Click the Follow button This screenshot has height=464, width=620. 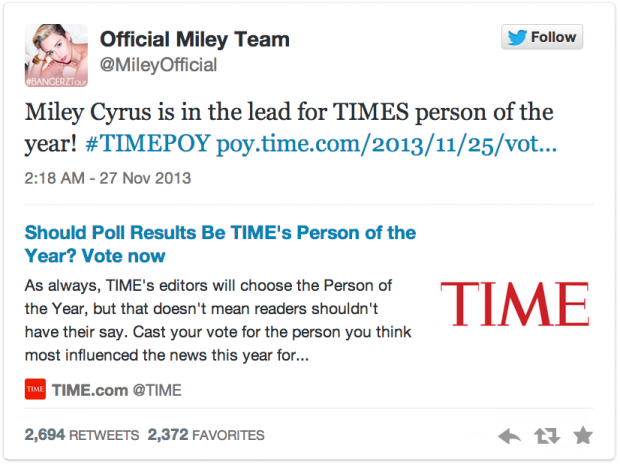click(542, 37)
